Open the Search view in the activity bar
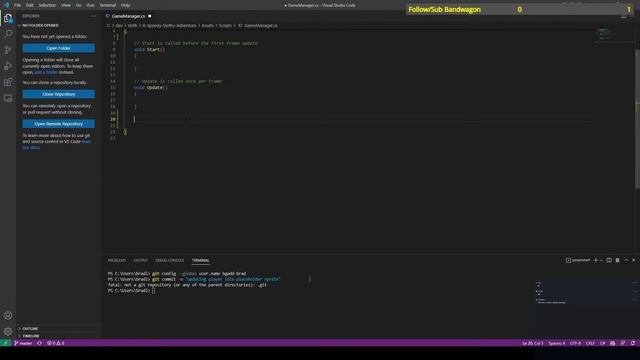Screen dimensions: 640x360 [x=8, y=34]
